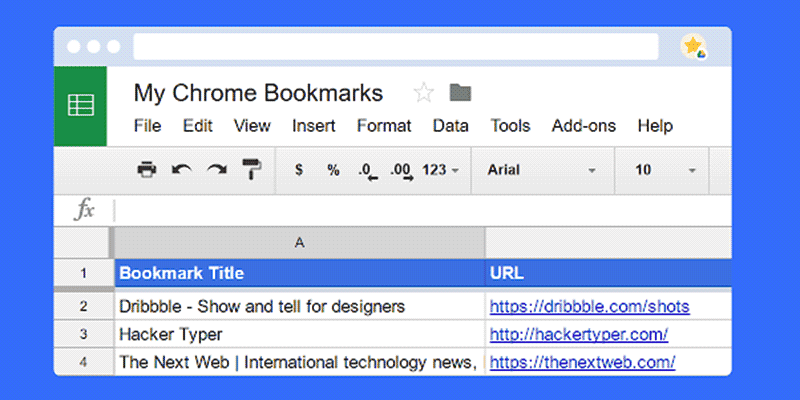
Task: Open Sheets home via green icon
Action: click(81, 106)
